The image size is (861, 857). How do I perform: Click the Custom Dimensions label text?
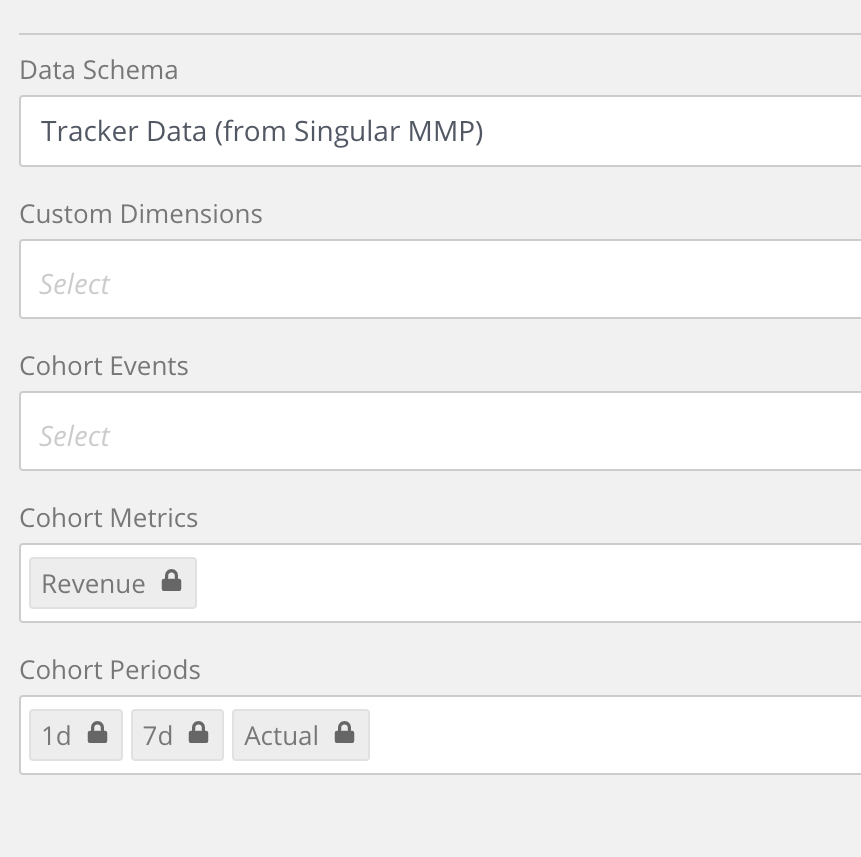(x=141, y=213)
